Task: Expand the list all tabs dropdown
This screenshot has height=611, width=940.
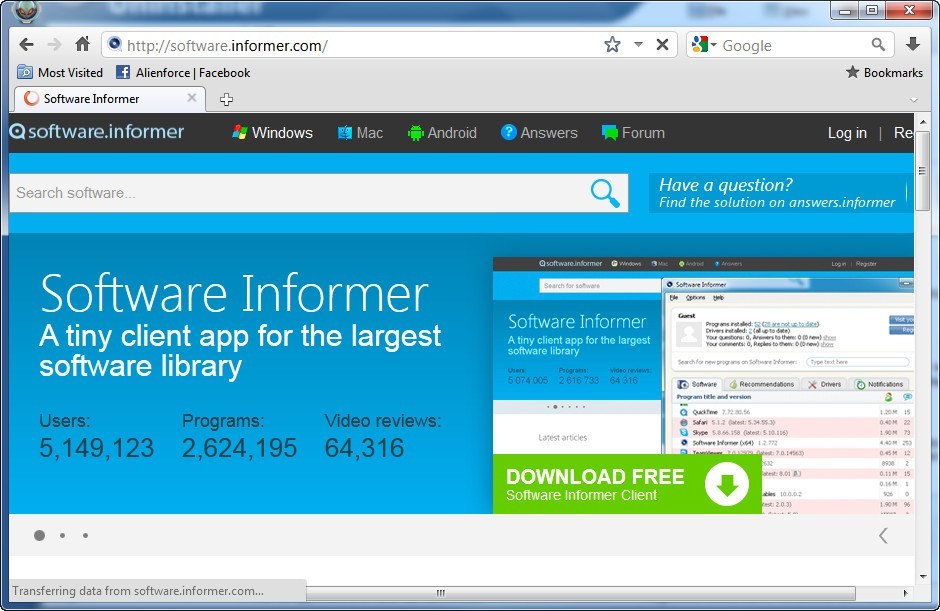Action: (913, 100)
